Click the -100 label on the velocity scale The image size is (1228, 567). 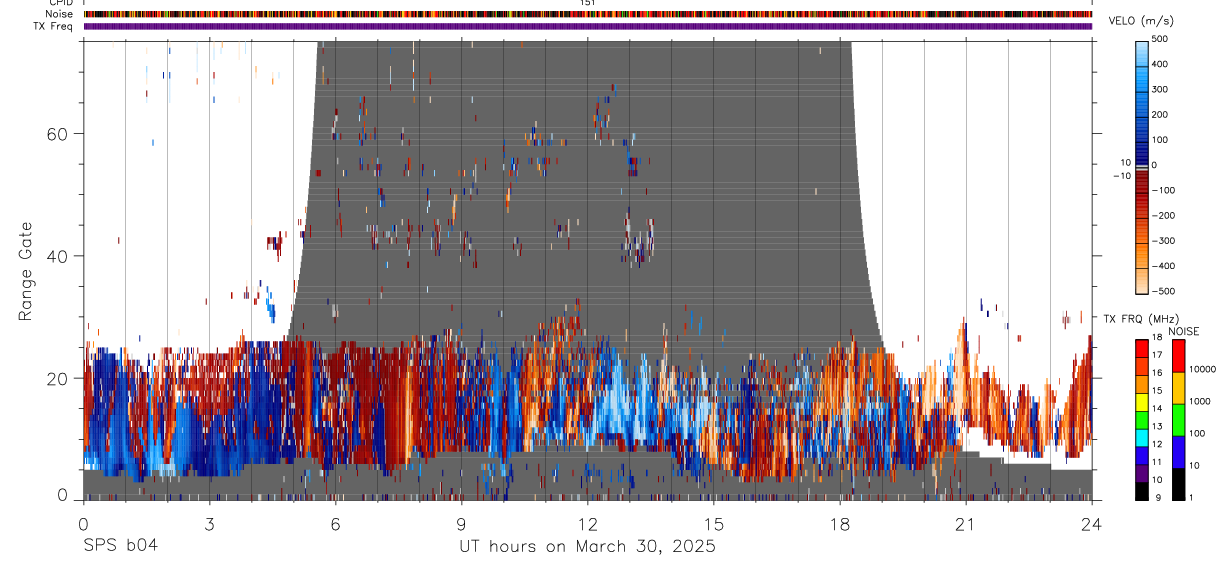click(1162, 190)
